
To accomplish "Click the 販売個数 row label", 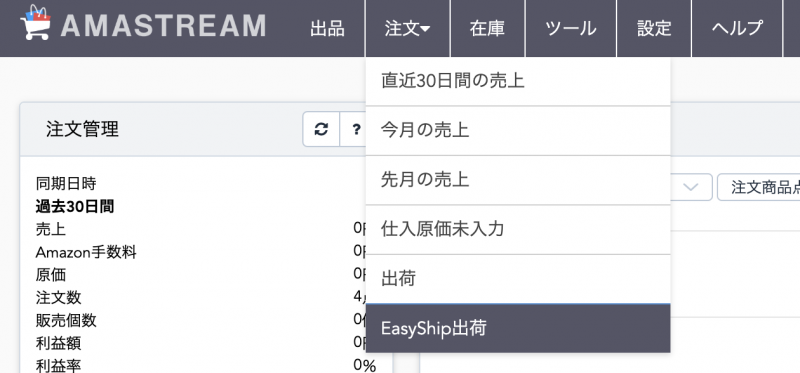I will tap(66, 320).
